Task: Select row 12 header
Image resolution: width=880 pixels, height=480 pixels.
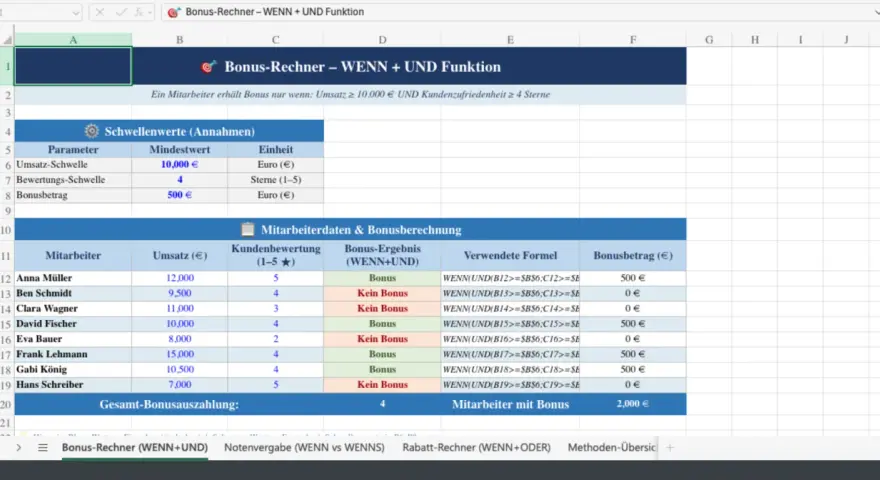Action: pos(7,278)
